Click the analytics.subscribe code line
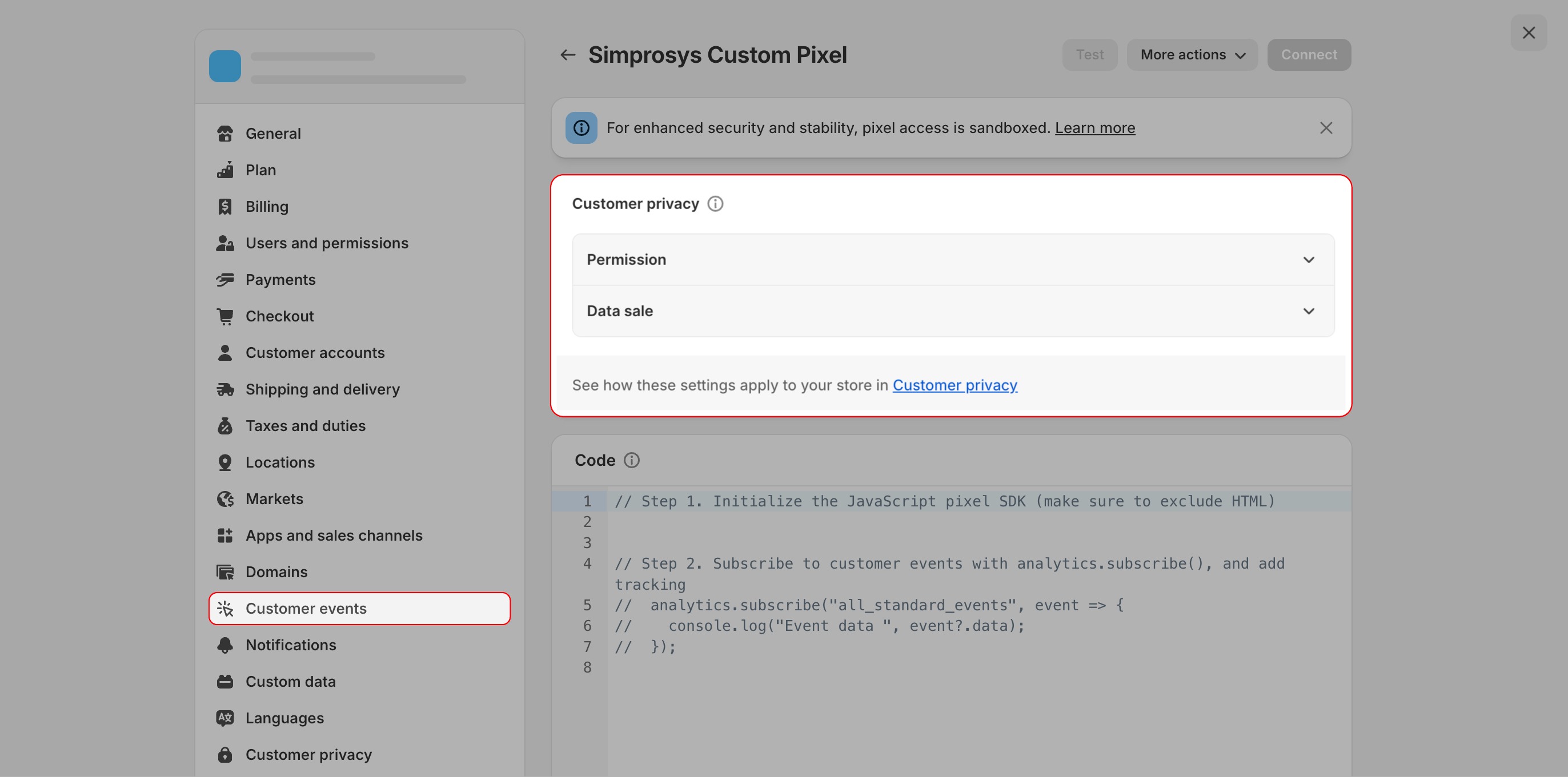 (869, 605)
